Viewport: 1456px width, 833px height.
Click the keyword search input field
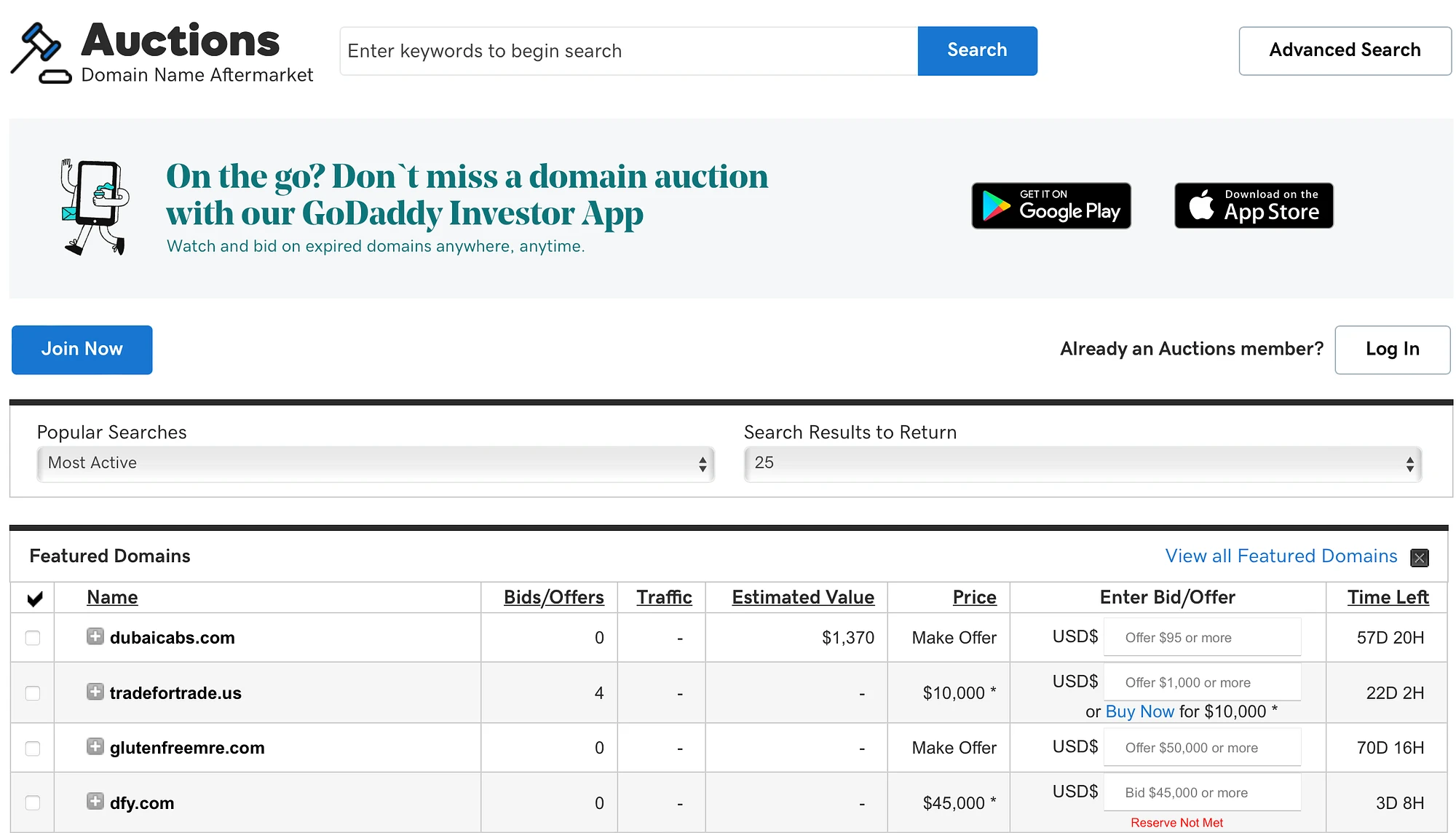click(628, 50)
